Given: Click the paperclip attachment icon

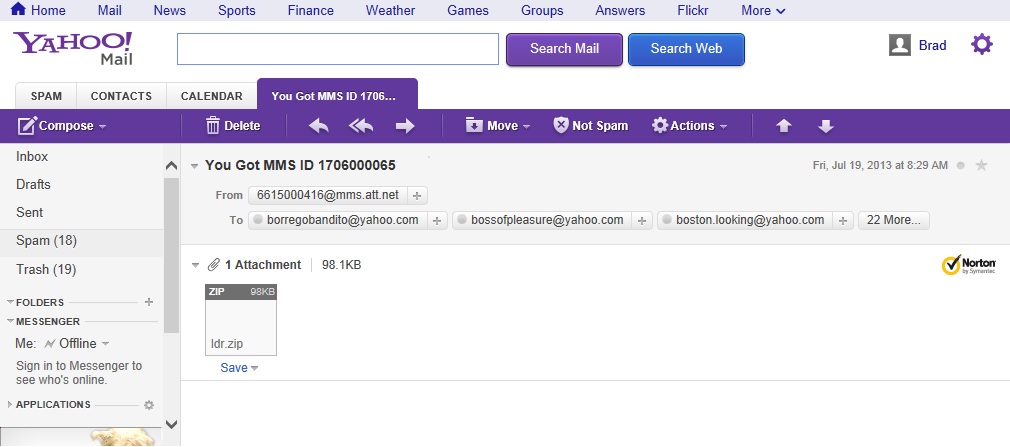Looking at the screenshot, I should [213, 265].
